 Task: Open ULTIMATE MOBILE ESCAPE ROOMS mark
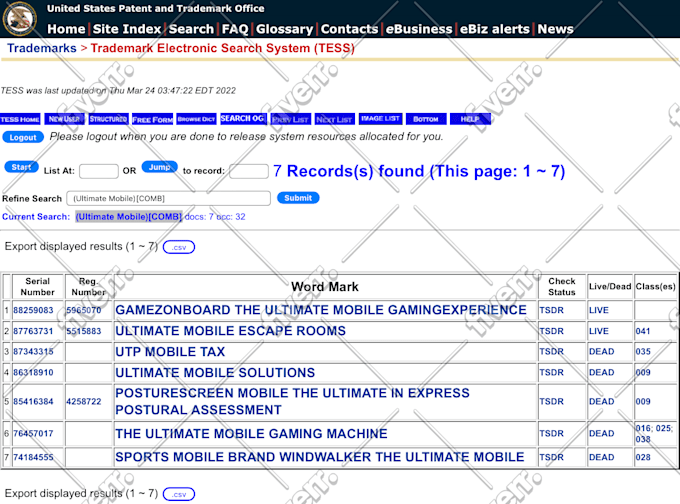[231, 331]
